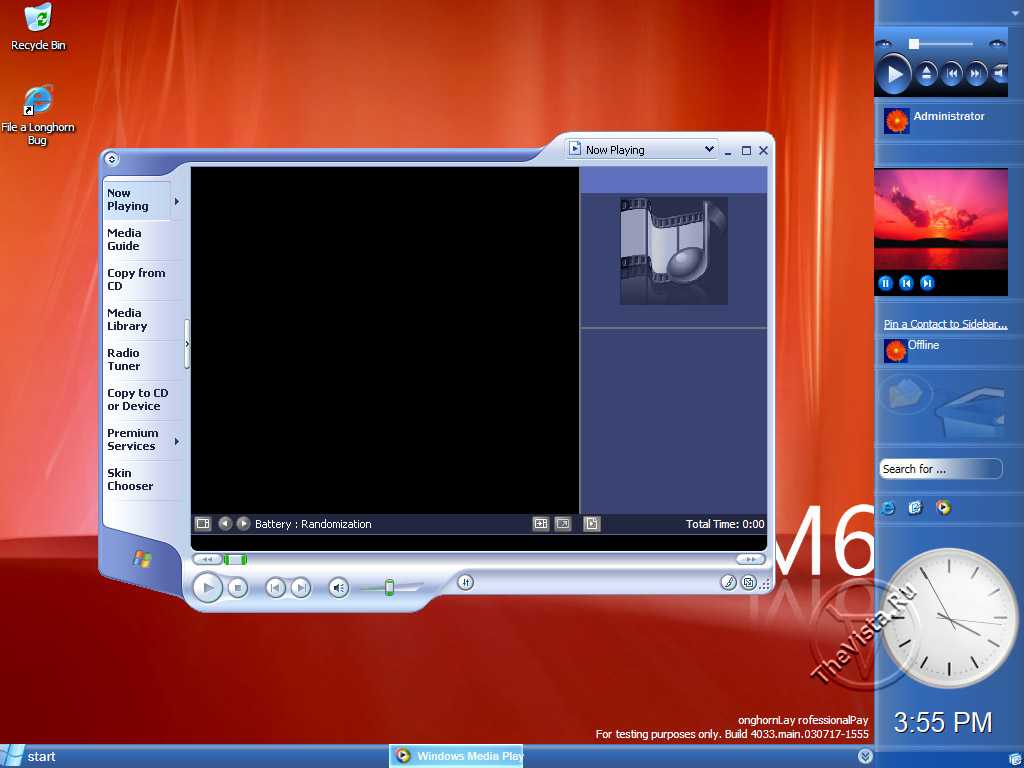1024x768 pixels.
Task: Open the Media Library tab
Action: click(x=127, y=319)
